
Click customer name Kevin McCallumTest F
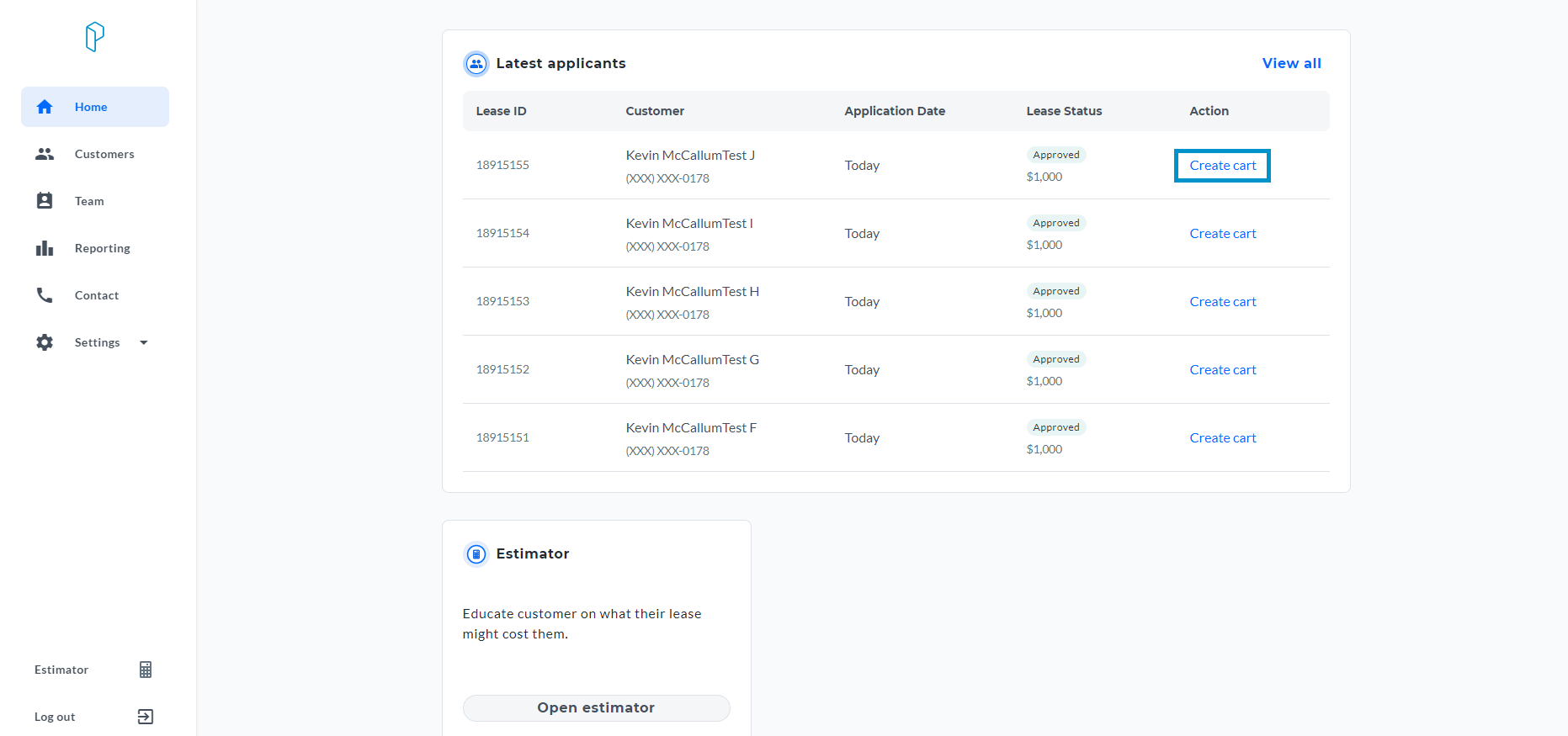691,428
